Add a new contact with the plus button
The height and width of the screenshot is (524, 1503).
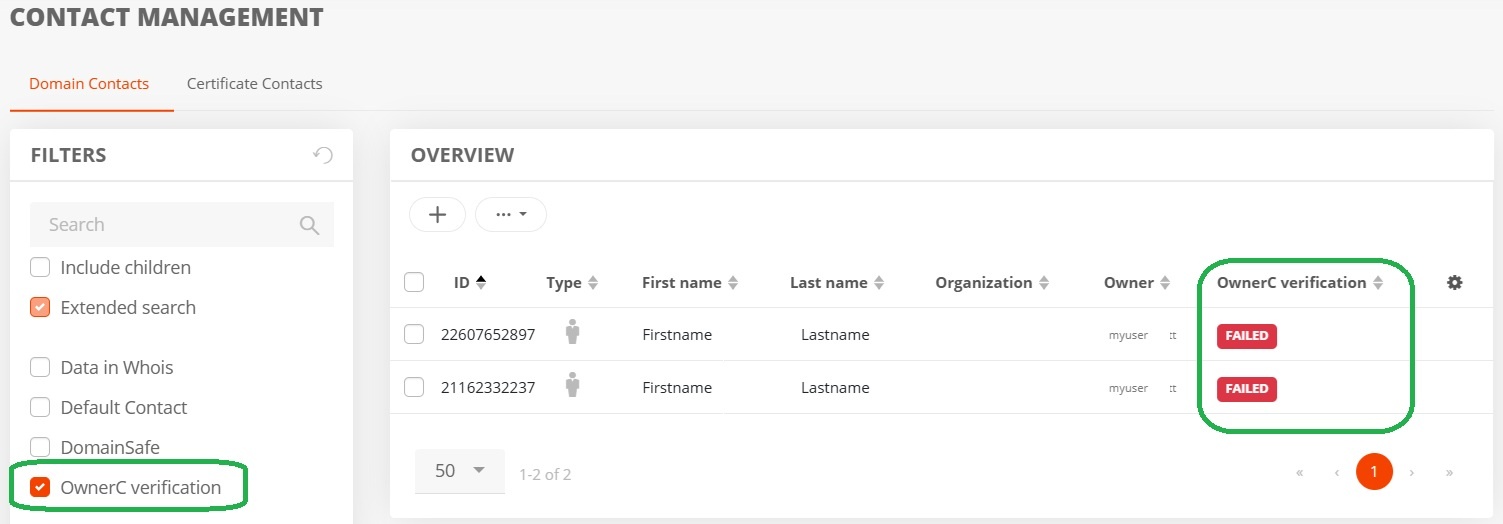coord(437,214)
